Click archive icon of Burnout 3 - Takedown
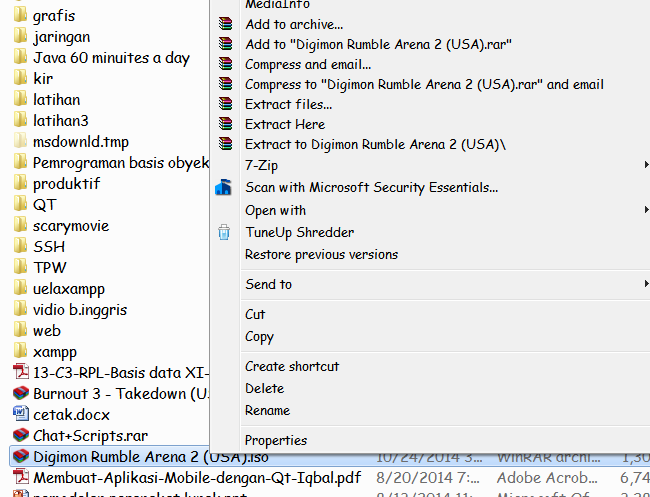The image size is (650, 497). 21,393
